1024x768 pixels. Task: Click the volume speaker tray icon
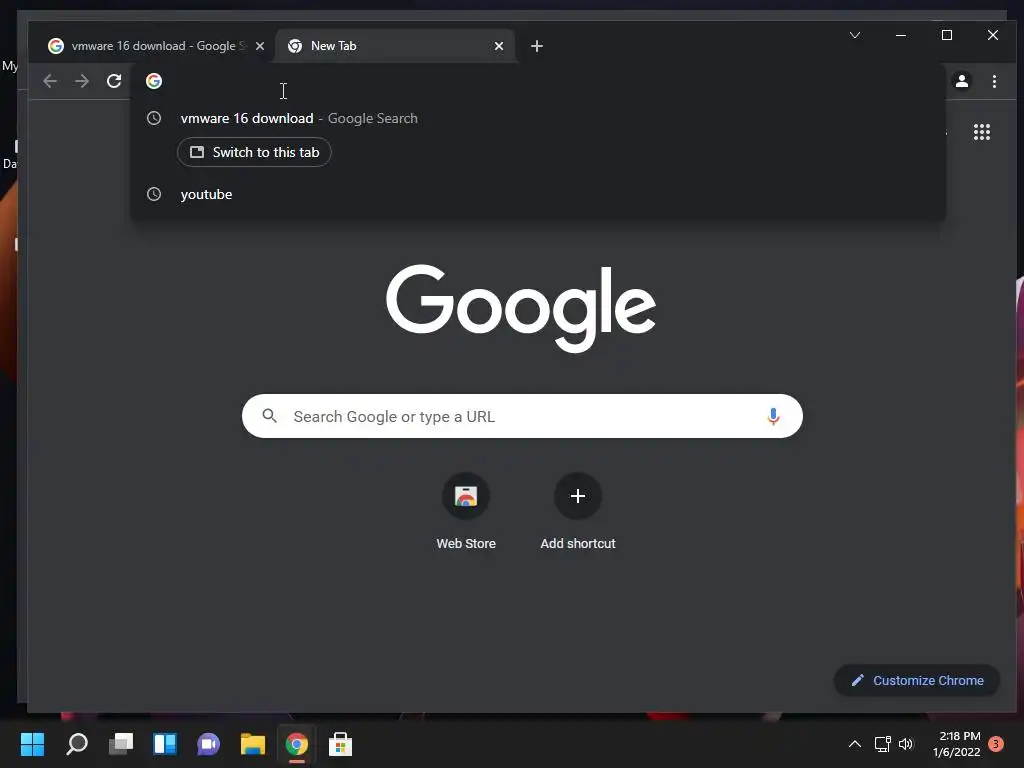(906, 744)
